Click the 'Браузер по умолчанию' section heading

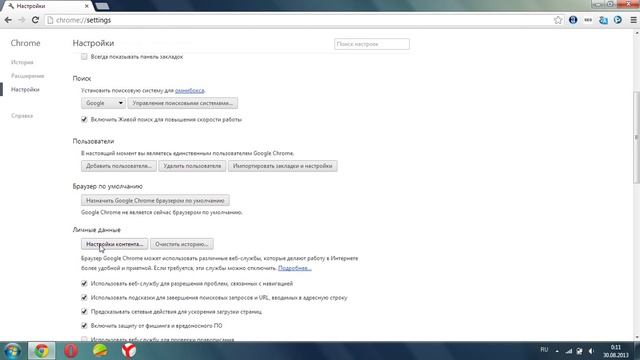tap(108, 187)
